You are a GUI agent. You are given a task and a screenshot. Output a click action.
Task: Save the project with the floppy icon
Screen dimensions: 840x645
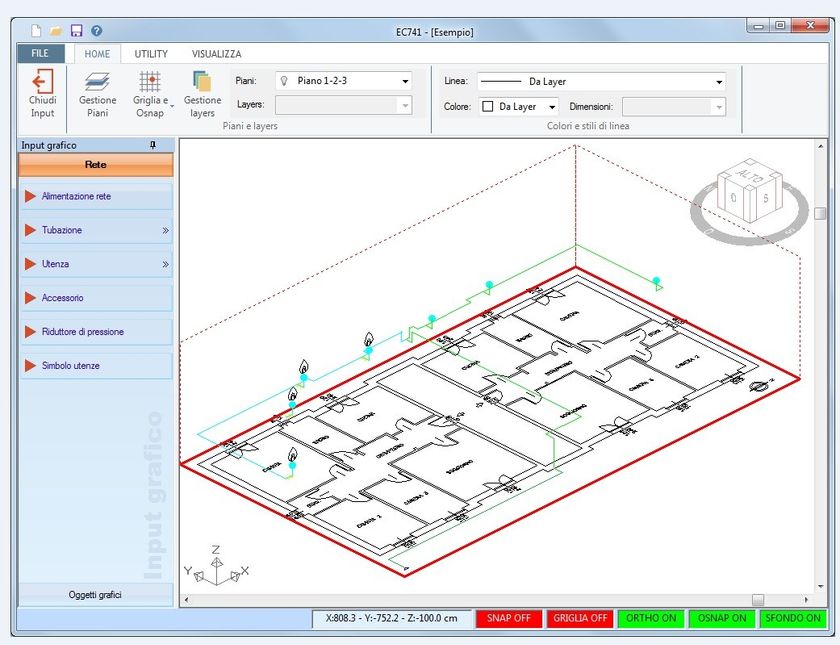77,31
